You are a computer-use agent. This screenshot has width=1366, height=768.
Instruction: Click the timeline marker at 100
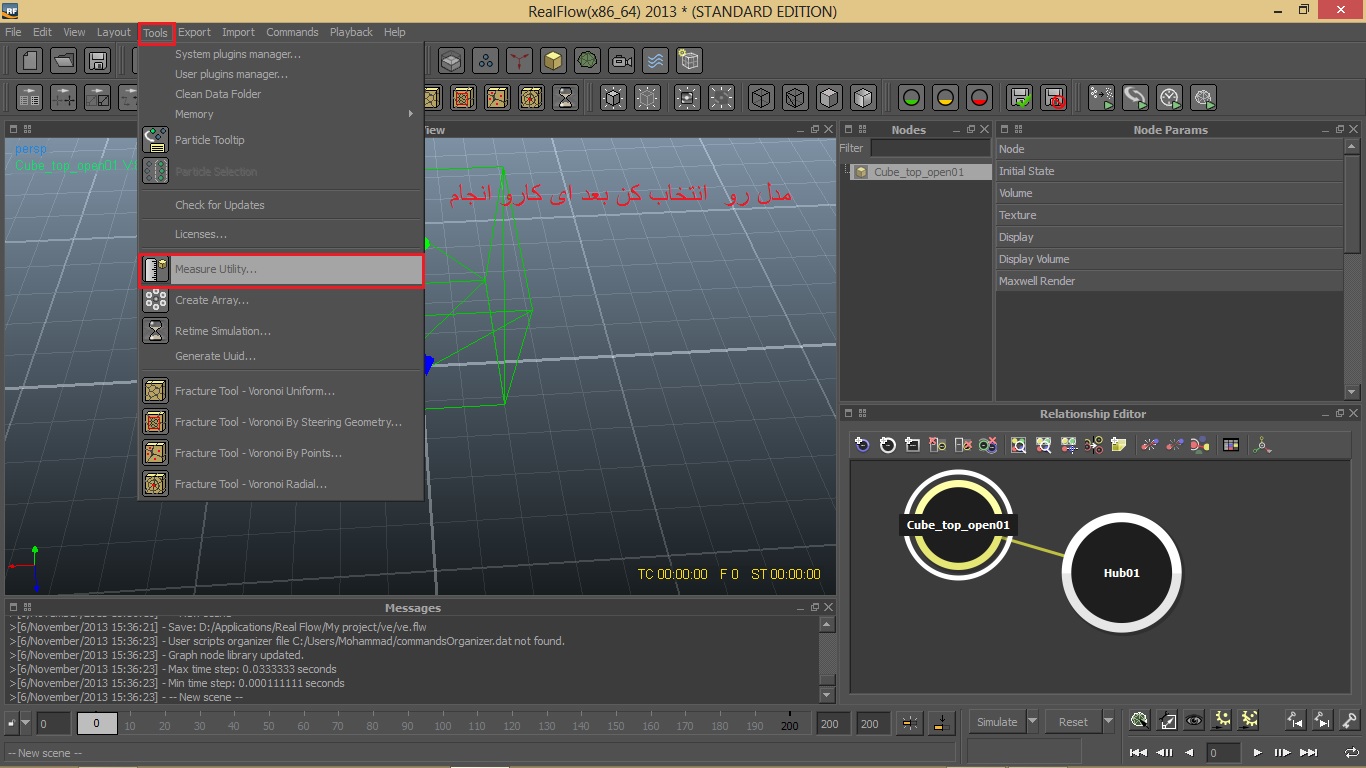441,727
